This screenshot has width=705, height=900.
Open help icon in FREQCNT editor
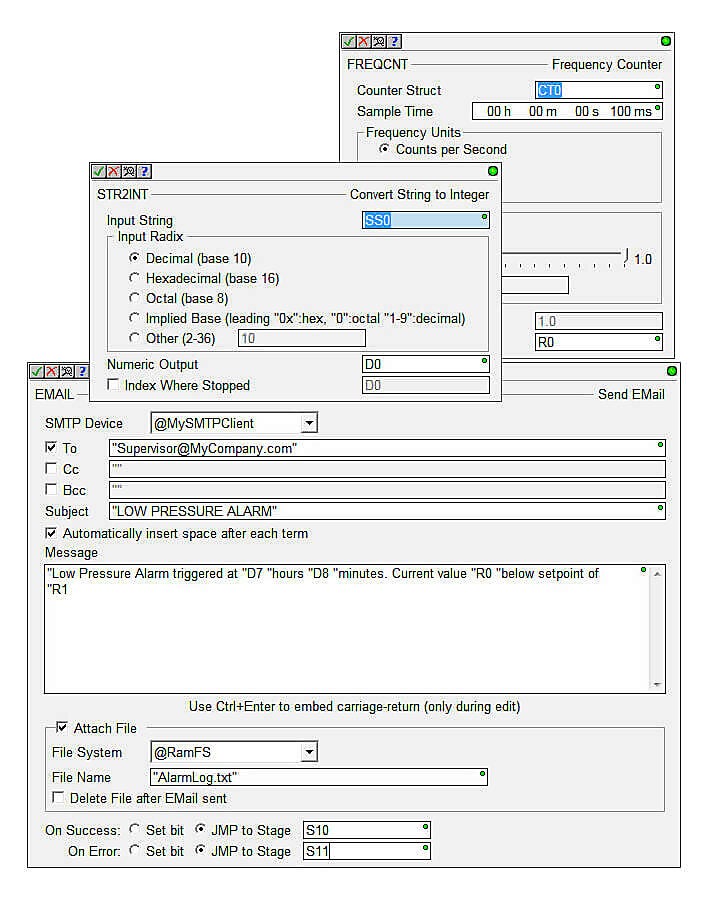pos(393,41)
